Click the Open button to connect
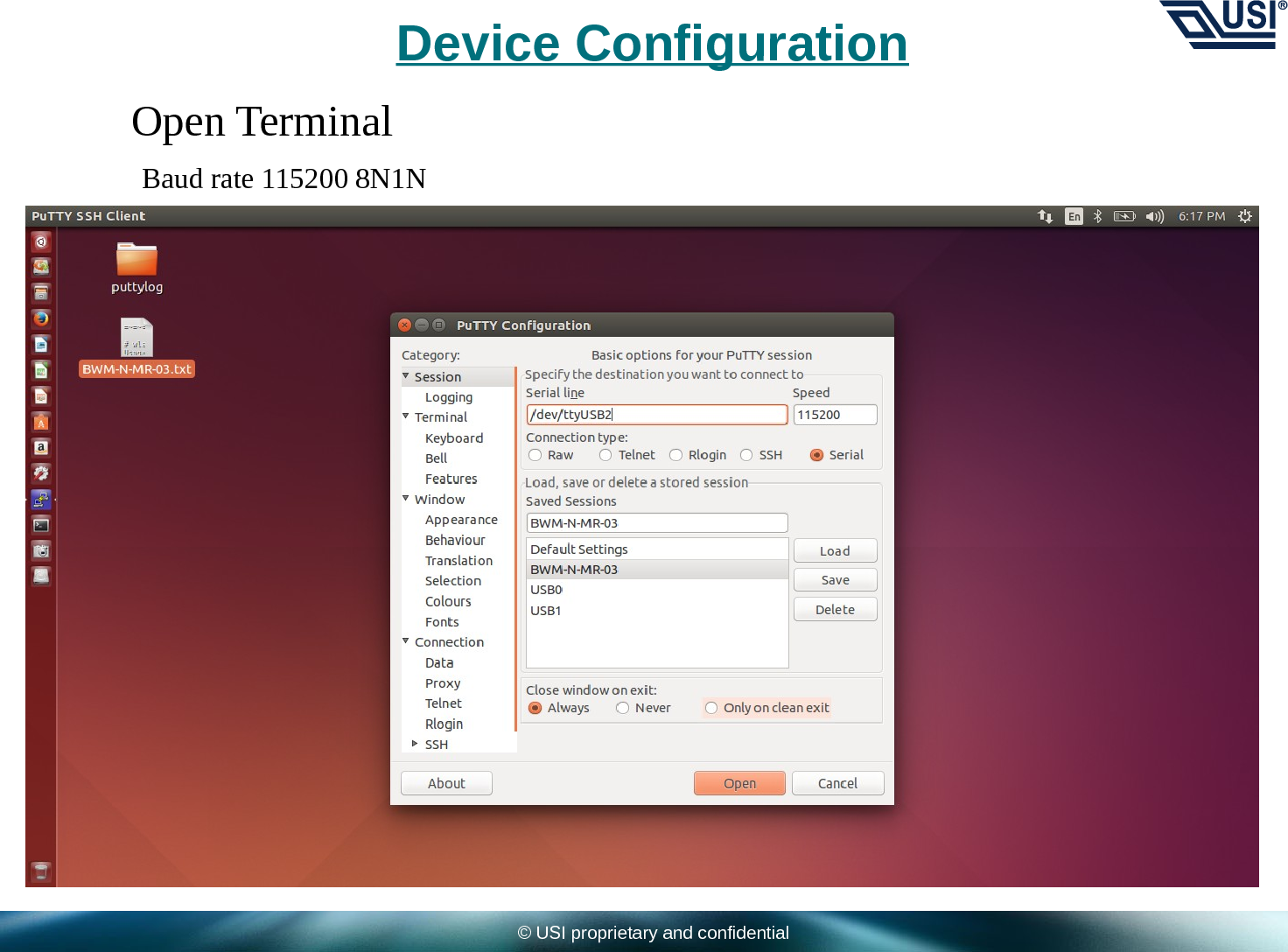 point(739,783)
